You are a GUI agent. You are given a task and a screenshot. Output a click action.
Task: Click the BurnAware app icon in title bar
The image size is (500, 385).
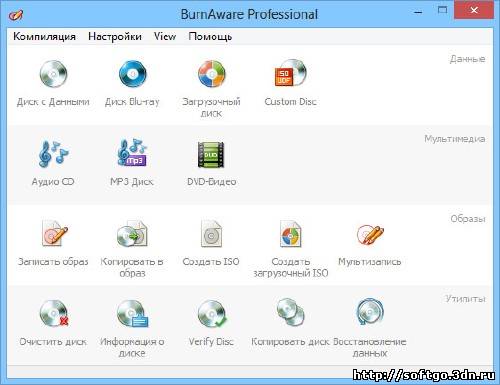point(16,15)
